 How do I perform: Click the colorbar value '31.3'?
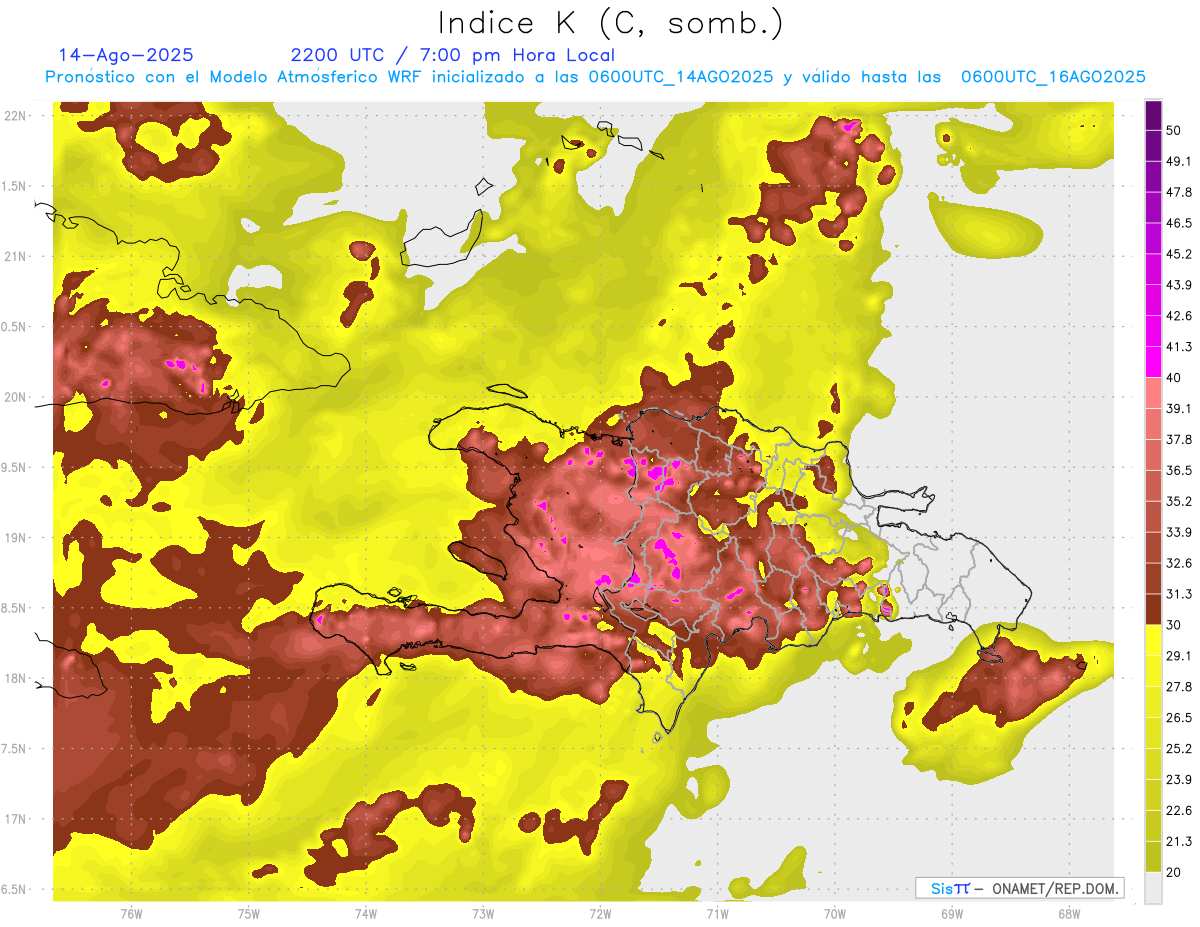(x=1179, y=594)
